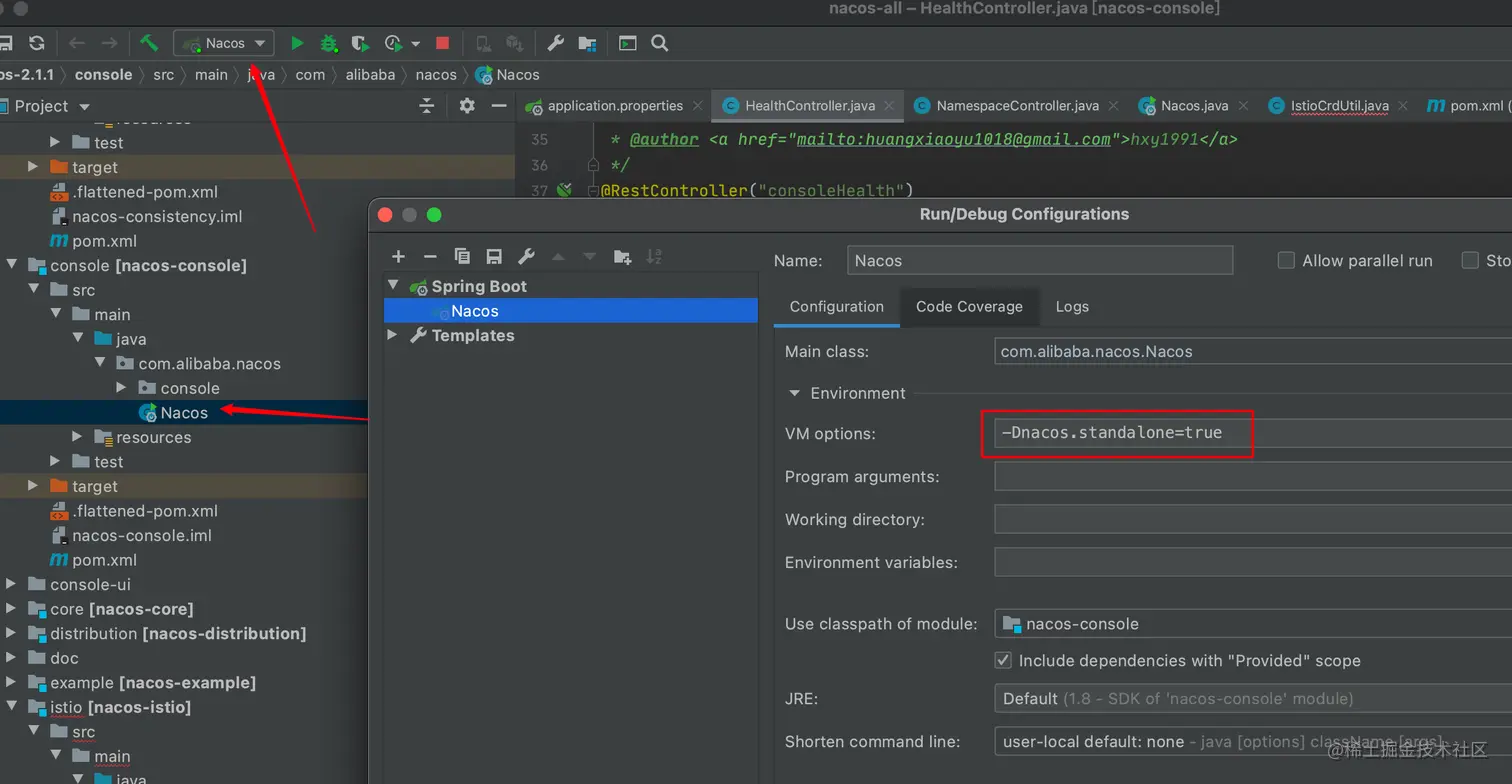The width and height of the screenshot is (1512, 784).
Task: Run with Coverage shield icon
Action: coord(360,43)
